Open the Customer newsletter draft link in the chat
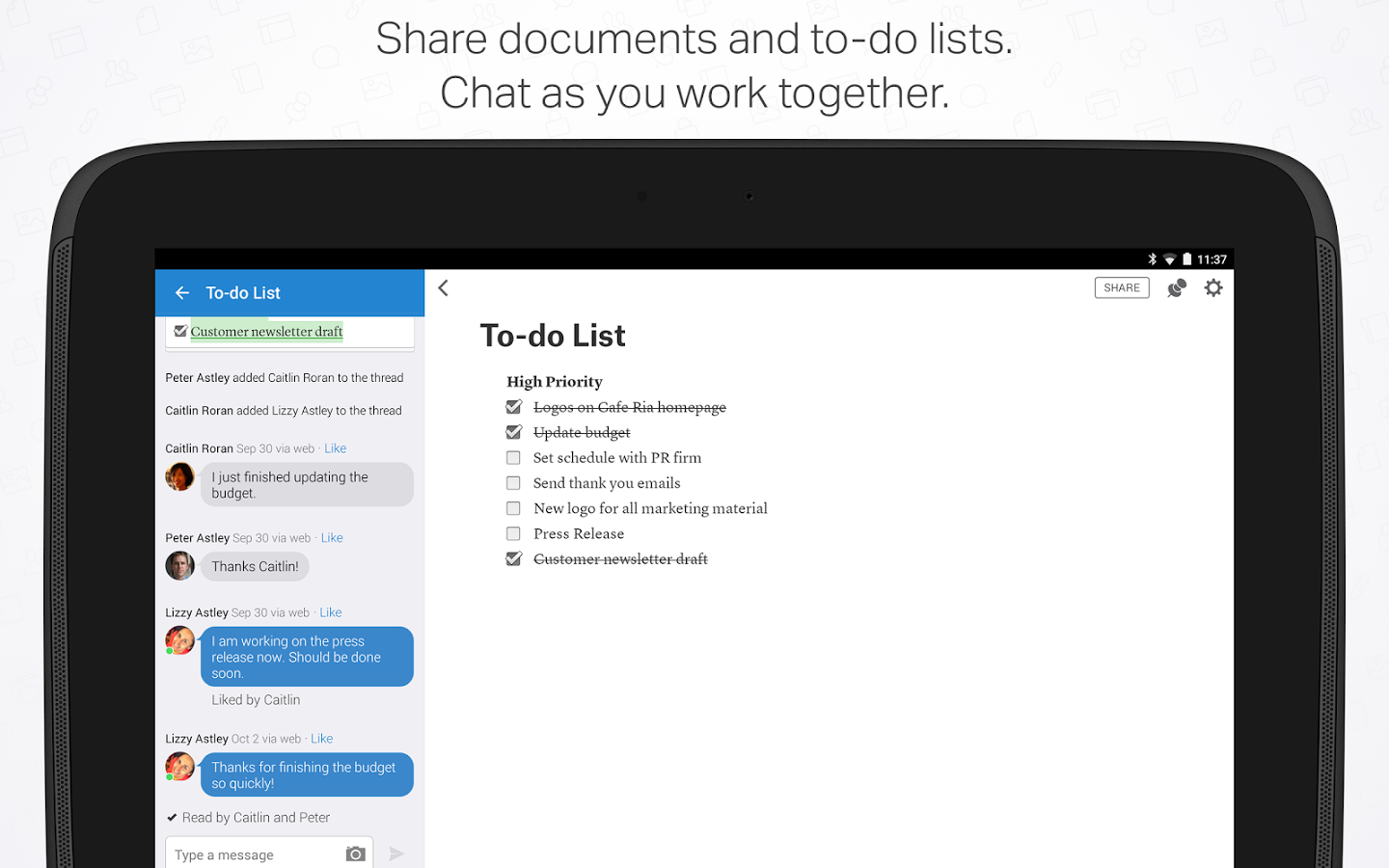This screenshot has height=868, width=1389. tap(266, 331)
